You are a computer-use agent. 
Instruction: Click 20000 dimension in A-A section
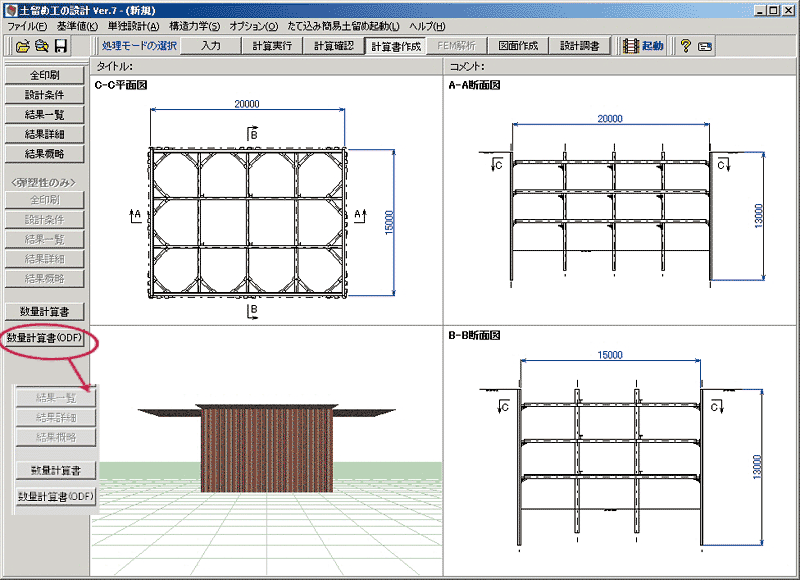point(610,119)
